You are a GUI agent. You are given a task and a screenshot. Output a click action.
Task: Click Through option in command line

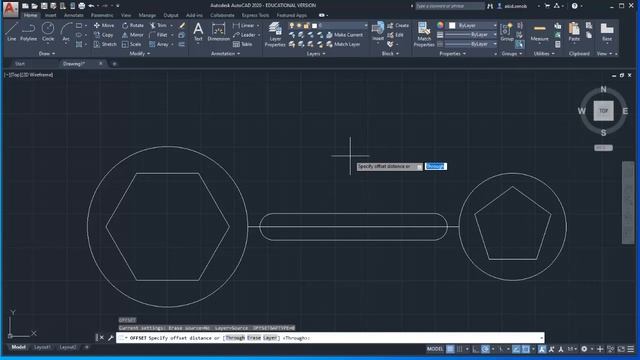pos(235,338)
